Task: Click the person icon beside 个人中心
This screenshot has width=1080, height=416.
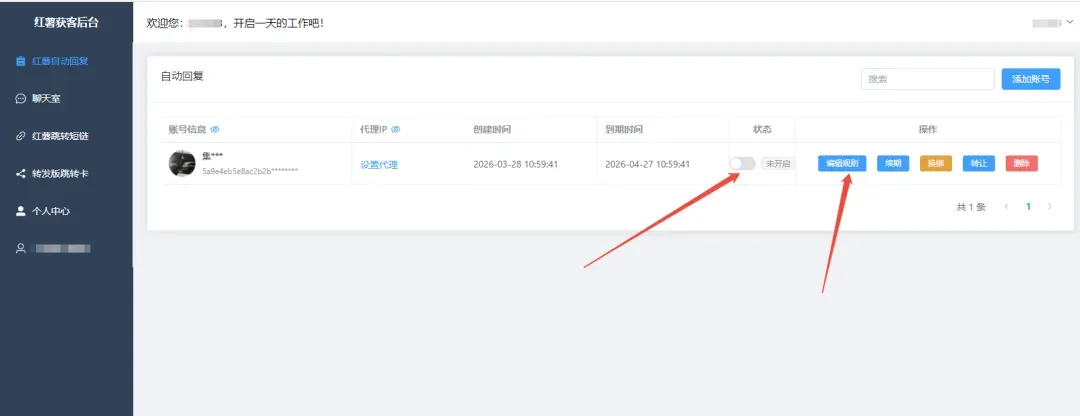Action: pos(21,211)
